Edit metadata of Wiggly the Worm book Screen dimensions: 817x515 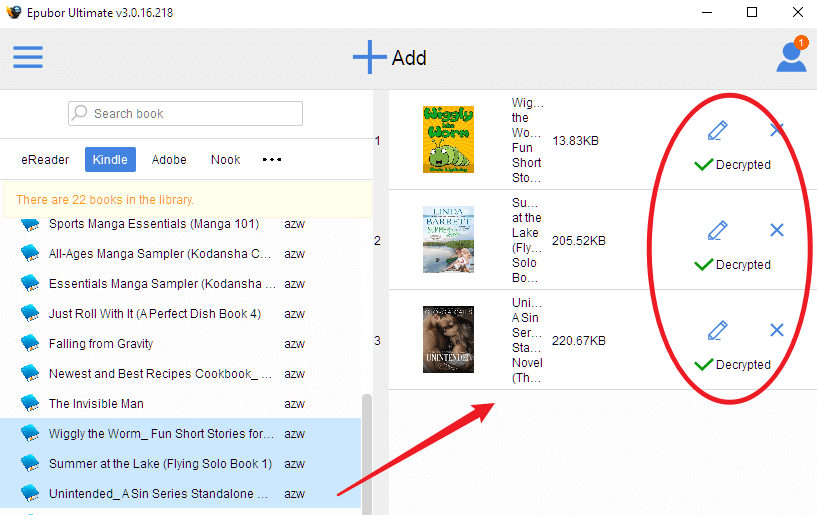tap(717, 130)
